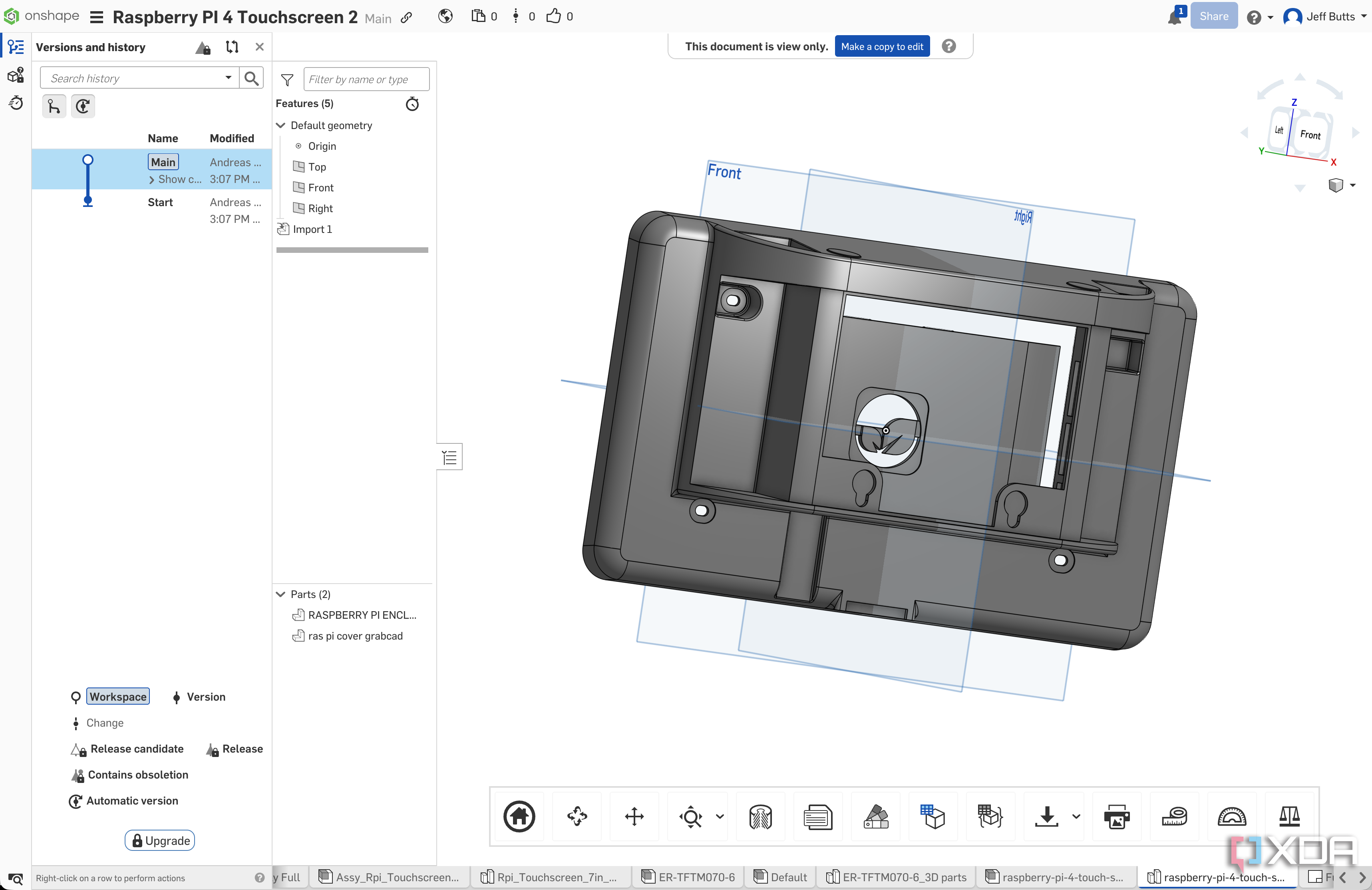Image resolution: width=1372 pixels, height=890 pixels.
Task: Click the compare versions arrows icon
Action: (x=232, y=47)
